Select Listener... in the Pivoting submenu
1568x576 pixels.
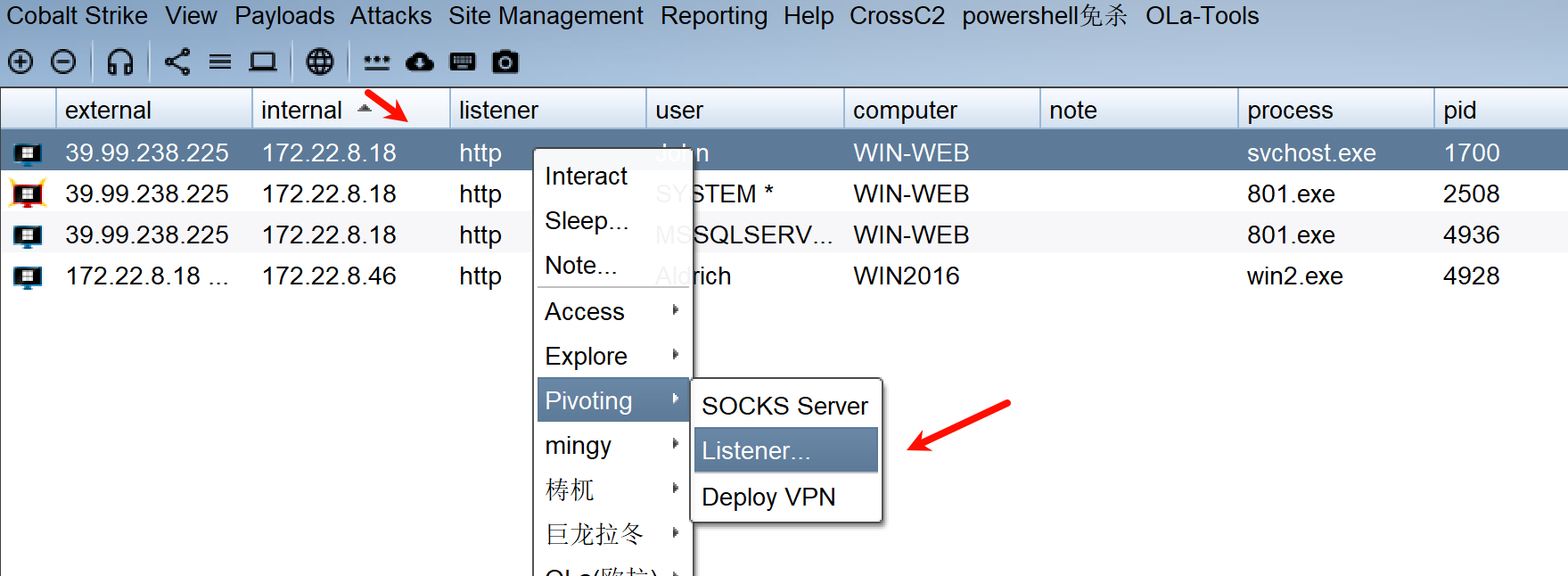(x=785, y=450)
